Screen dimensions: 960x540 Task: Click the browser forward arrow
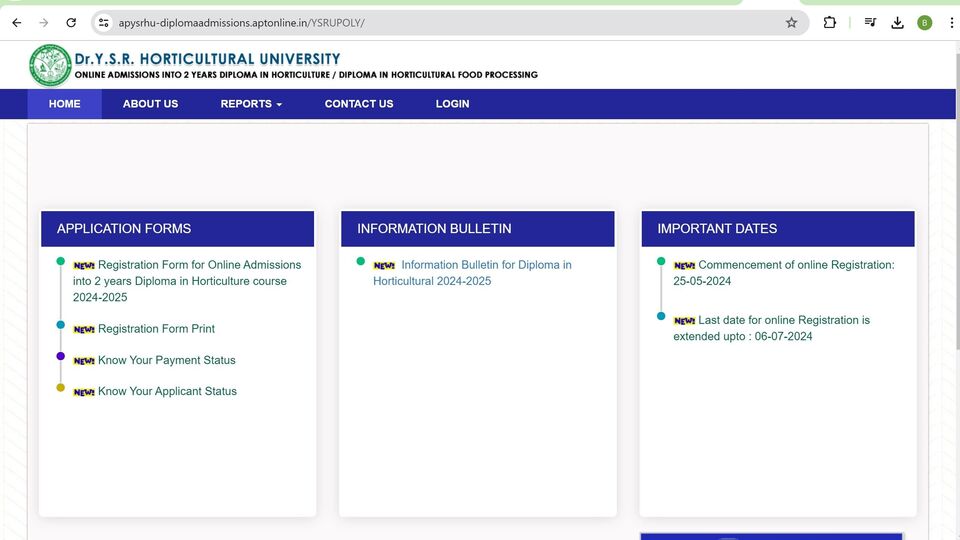click(43, 23)
